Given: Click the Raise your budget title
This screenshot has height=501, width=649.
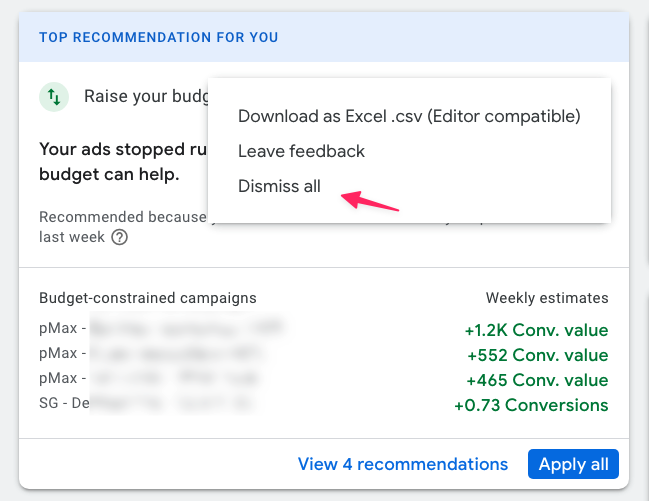Looking at the screenshot, I should pyautogui.click(x=146, y=96).
